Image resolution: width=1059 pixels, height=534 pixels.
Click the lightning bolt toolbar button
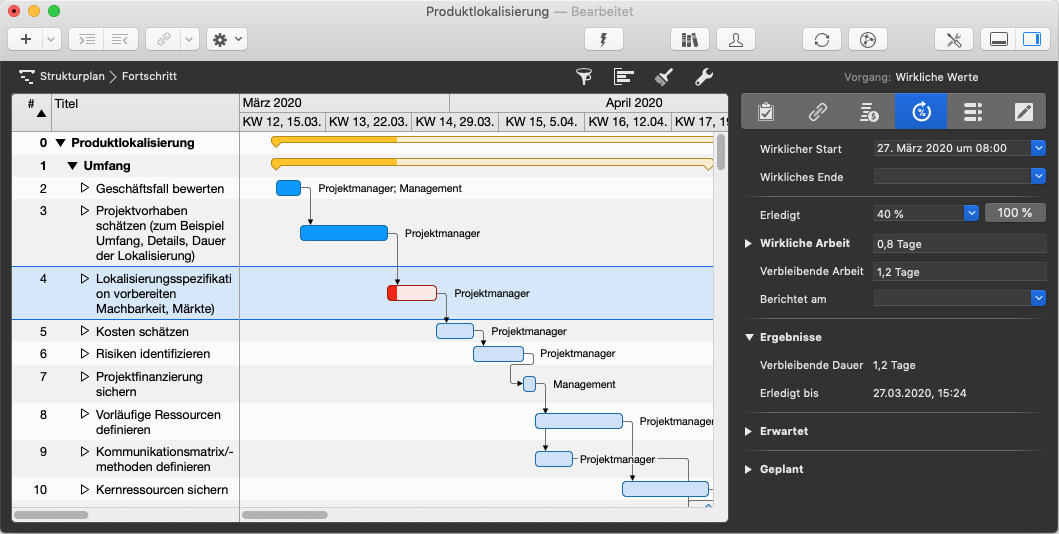[x=603, y=39]
